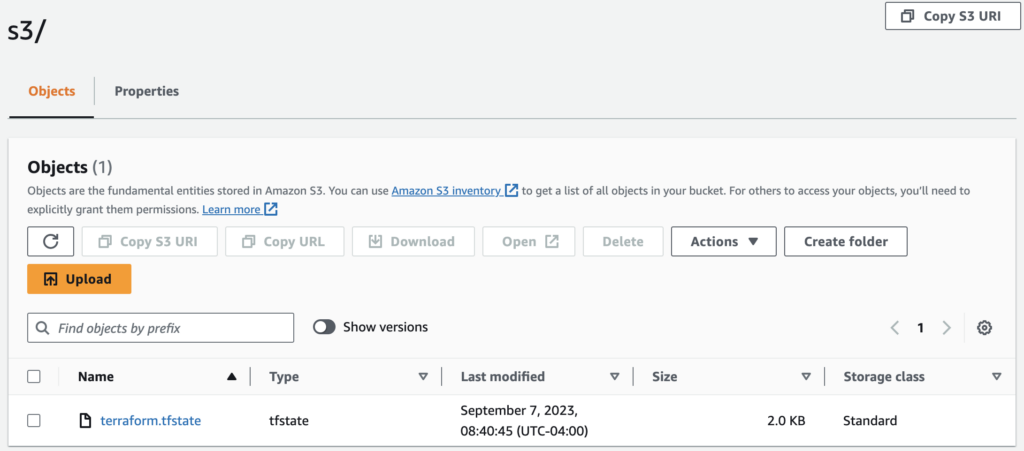Sort by Name column ascending arrow
The height and width of the screenshot is (451, 1024).
(231, 377)
